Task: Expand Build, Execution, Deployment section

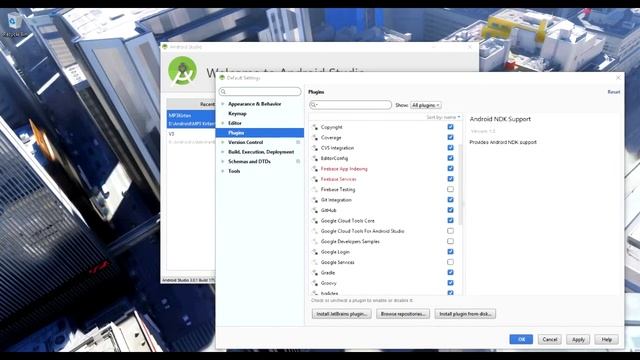Action: (x=222, y=152)
